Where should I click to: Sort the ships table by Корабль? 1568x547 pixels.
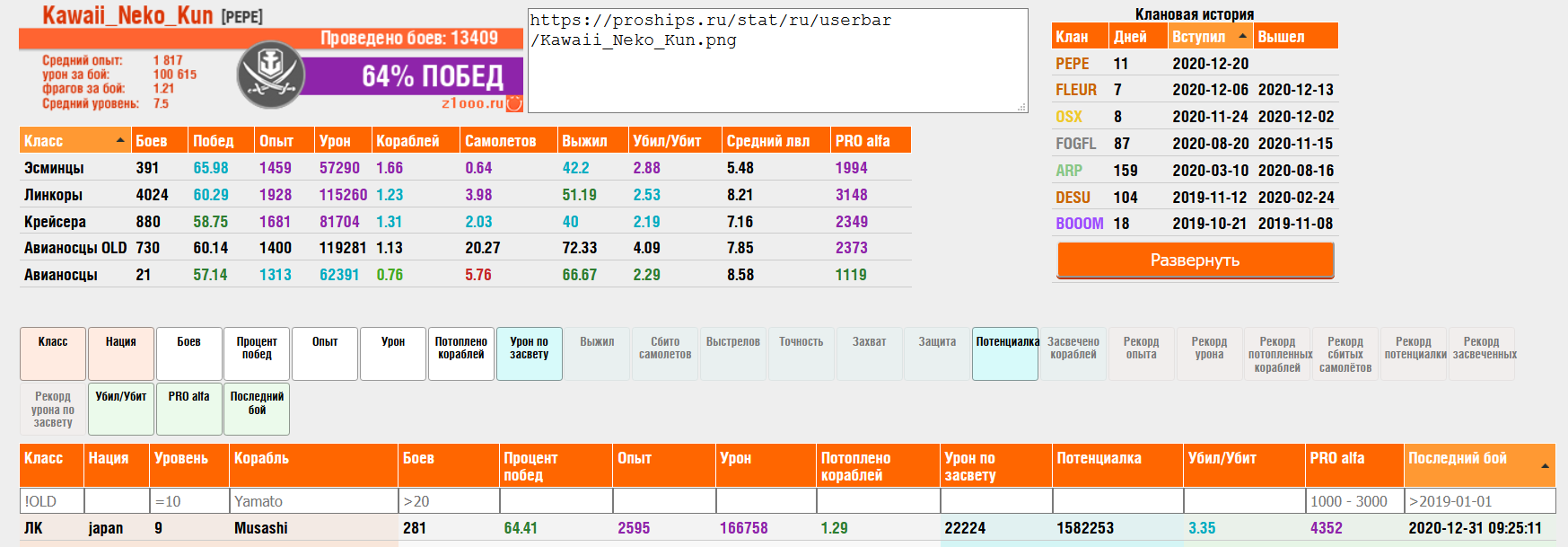pyautogui.click(x=314, y=465)
